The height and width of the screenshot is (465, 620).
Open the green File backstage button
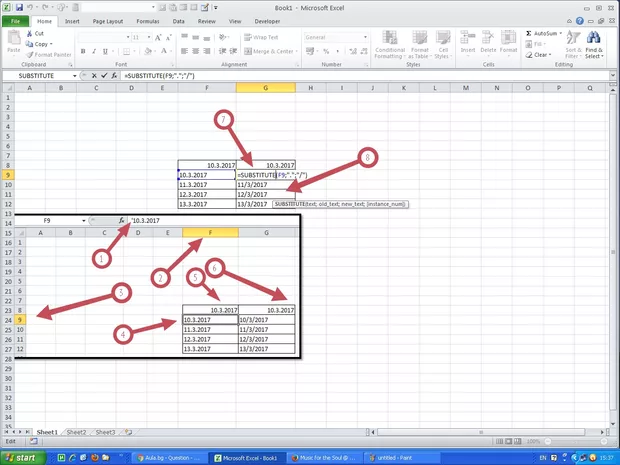click(x=15, y=20)
